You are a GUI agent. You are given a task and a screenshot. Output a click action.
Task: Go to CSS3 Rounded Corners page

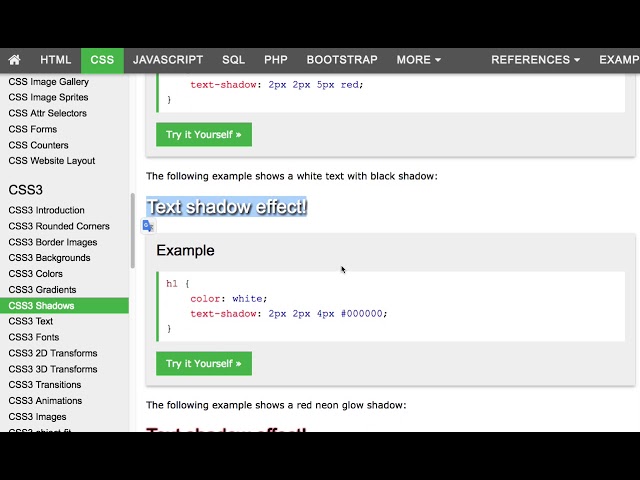click(x=59, y=226)
